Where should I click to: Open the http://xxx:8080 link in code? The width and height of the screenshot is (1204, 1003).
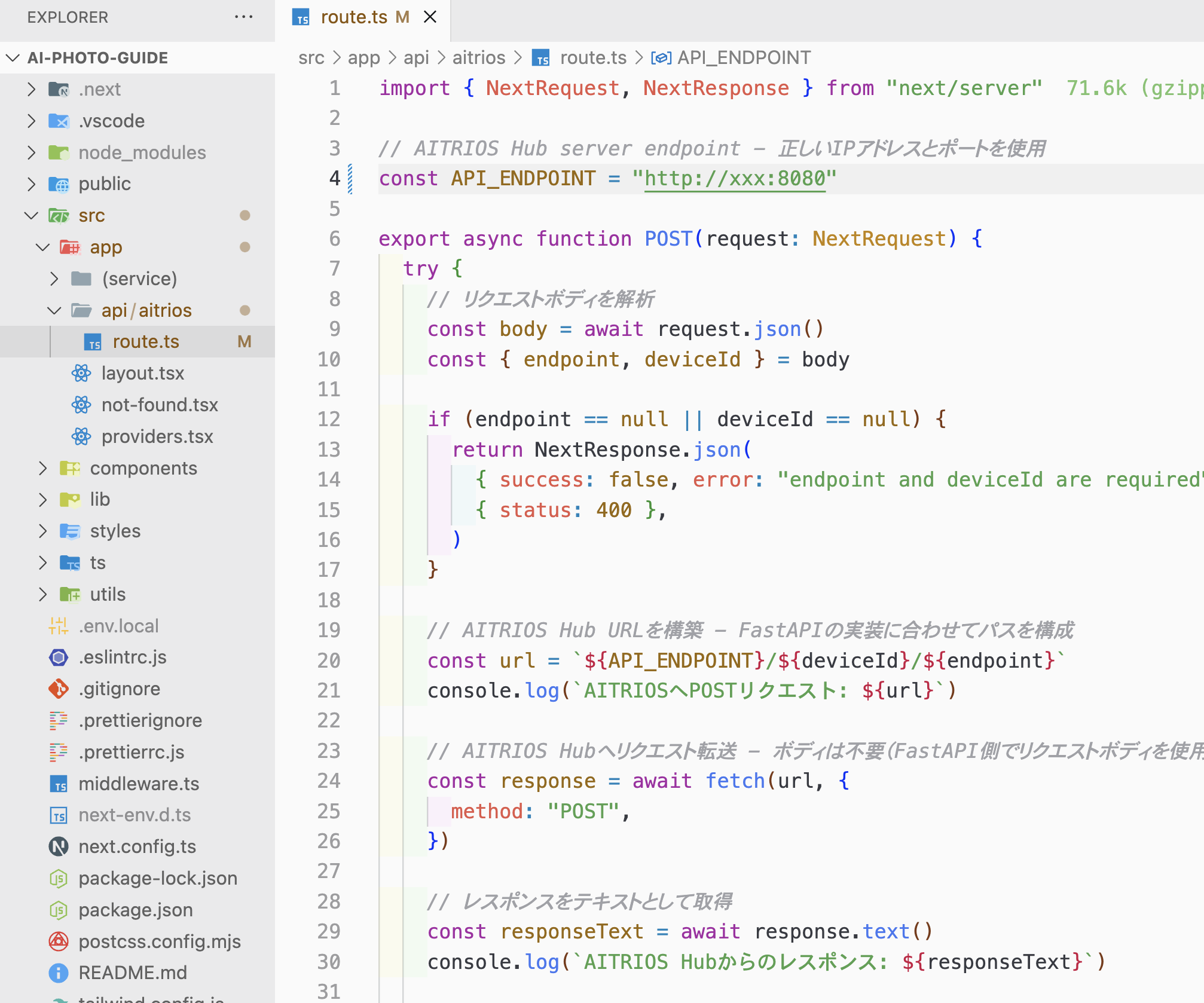(734, 179)
